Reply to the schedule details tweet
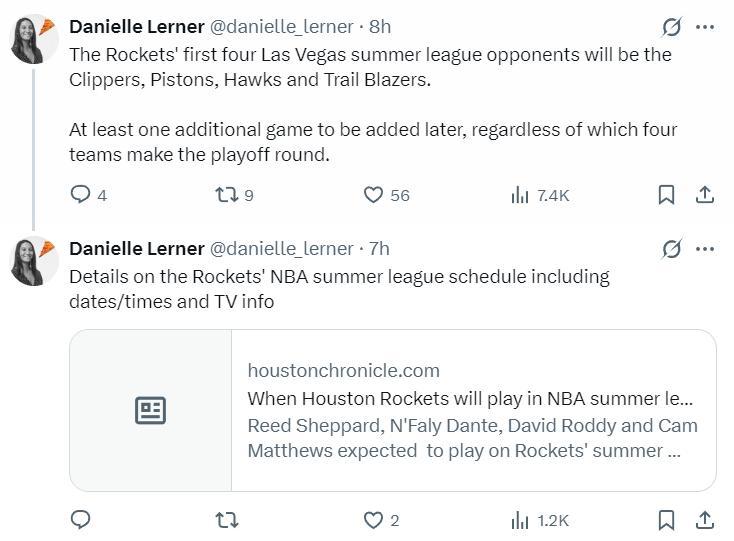The image size is (734, 541). tap(81, 520)
